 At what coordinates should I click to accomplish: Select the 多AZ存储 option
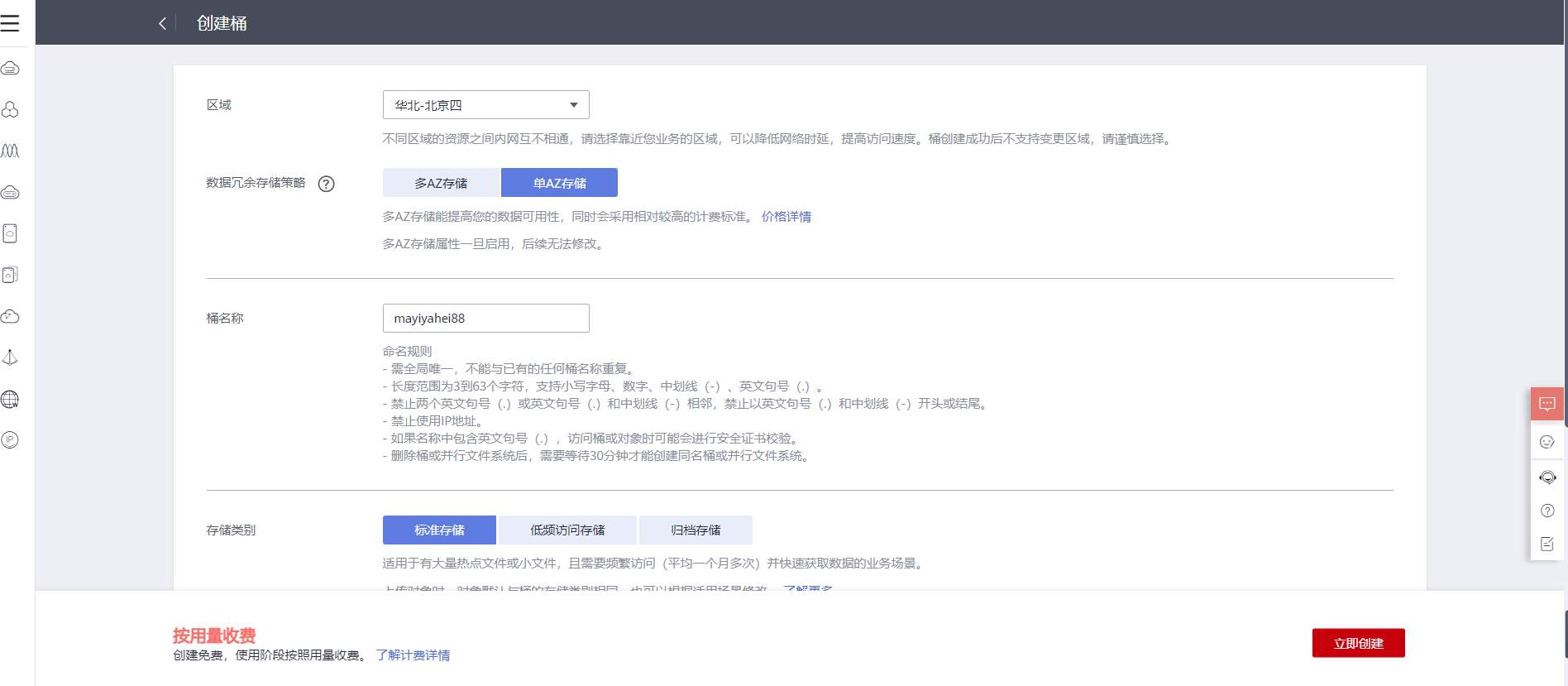click(441, 183)
